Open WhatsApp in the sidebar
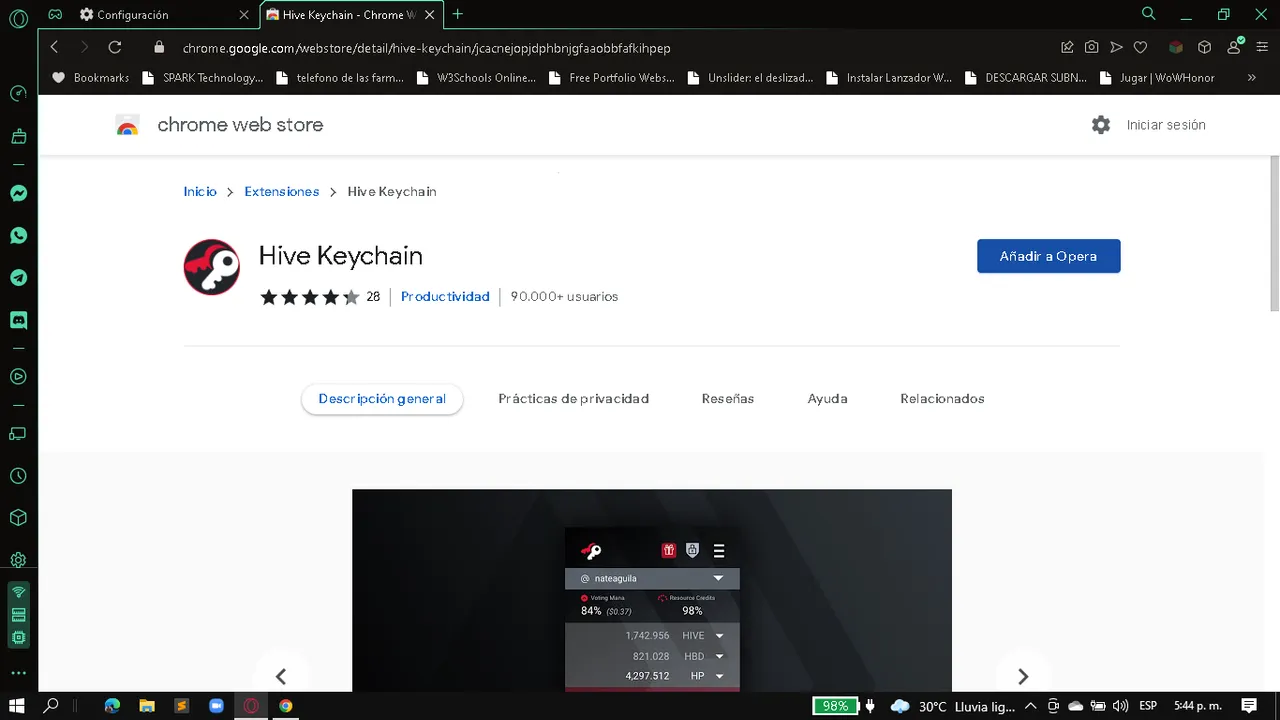 pyautogui.click(x=18, y=236)
